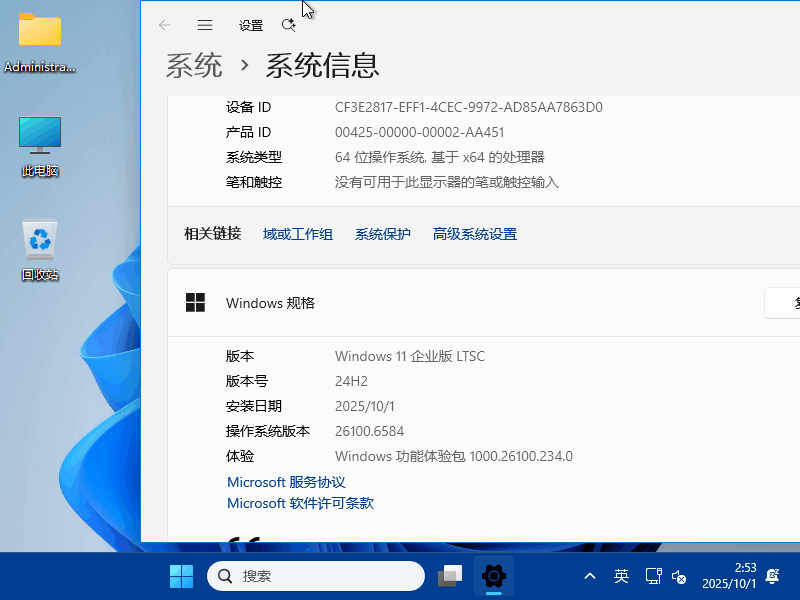Click the 英 input language indicator

[x=621, y=576]
